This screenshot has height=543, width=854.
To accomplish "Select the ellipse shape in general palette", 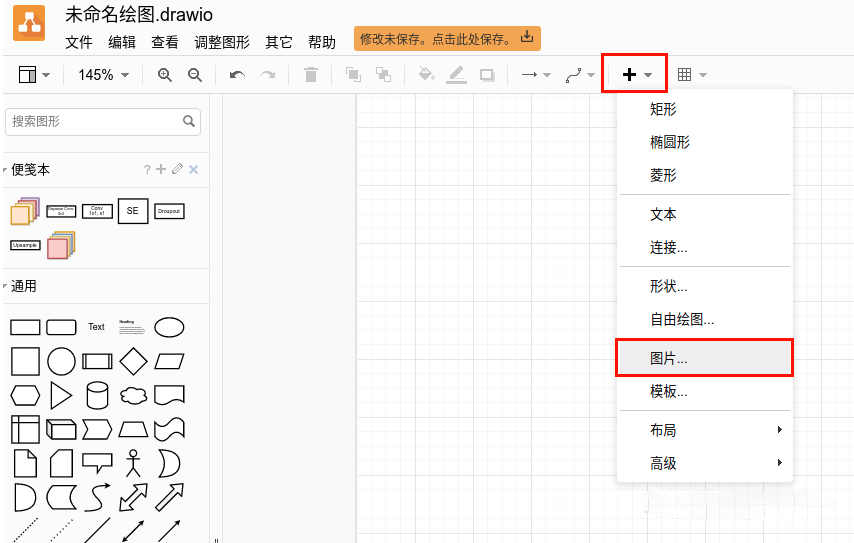I will 169,327.
